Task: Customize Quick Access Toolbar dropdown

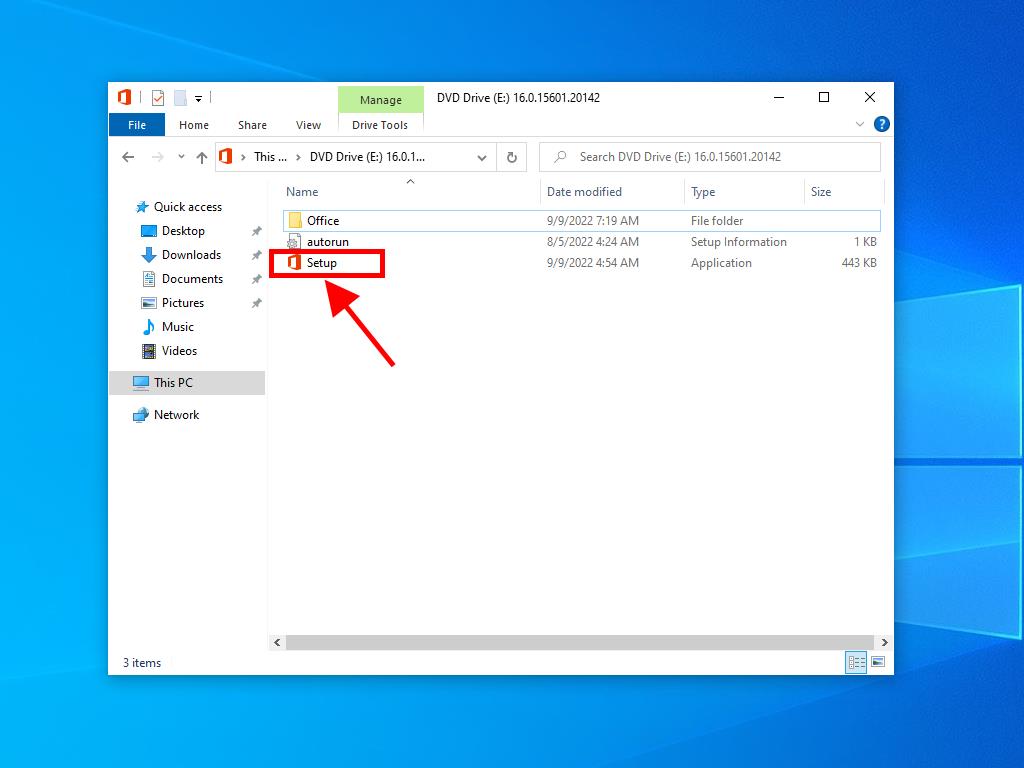Action: (199, 98)
